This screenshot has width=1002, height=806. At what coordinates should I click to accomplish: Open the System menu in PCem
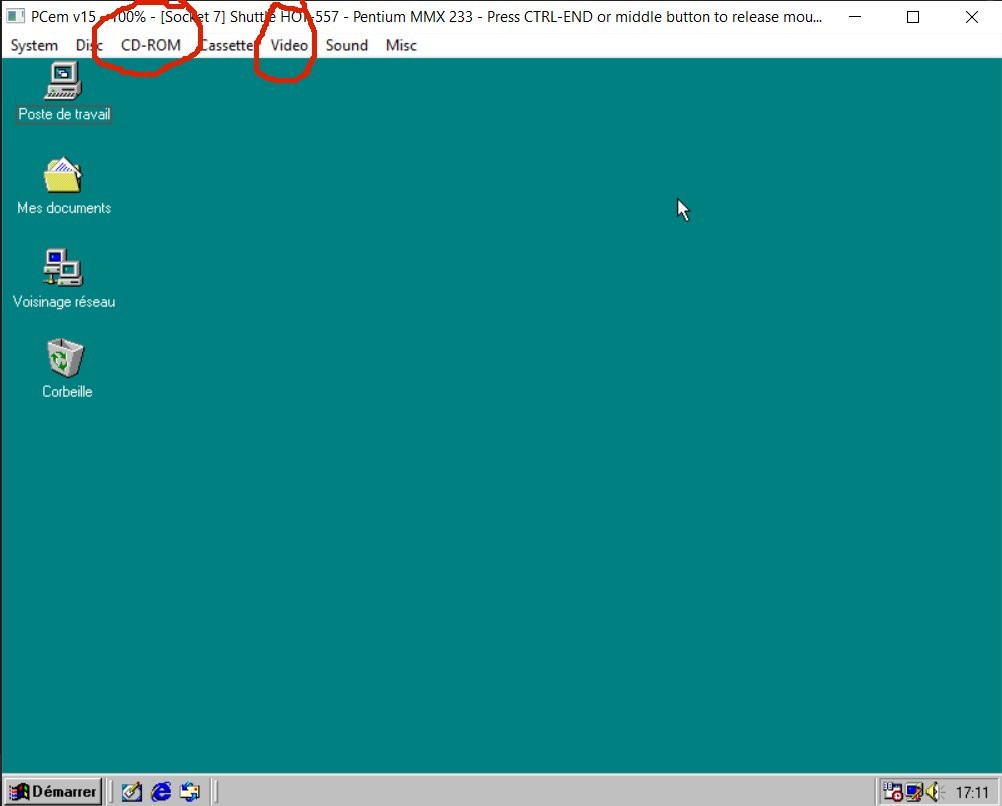(34, 45)
